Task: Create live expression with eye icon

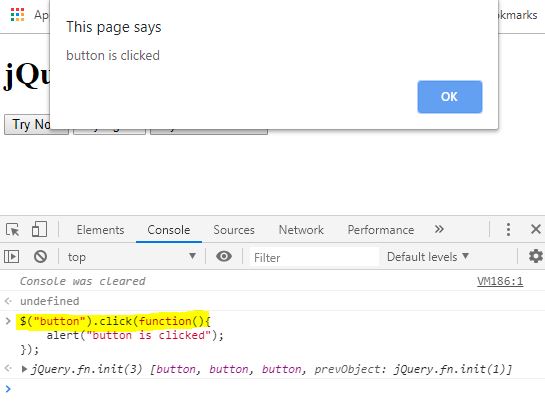Action: [224, 257]
